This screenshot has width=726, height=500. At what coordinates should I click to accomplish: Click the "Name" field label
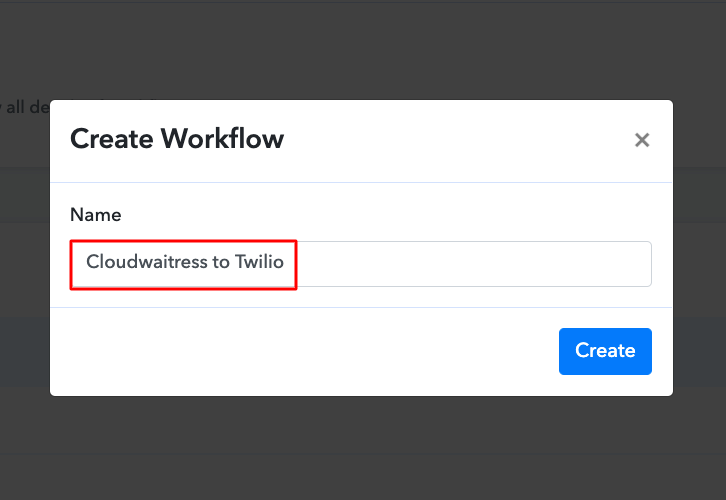[96, 214]
